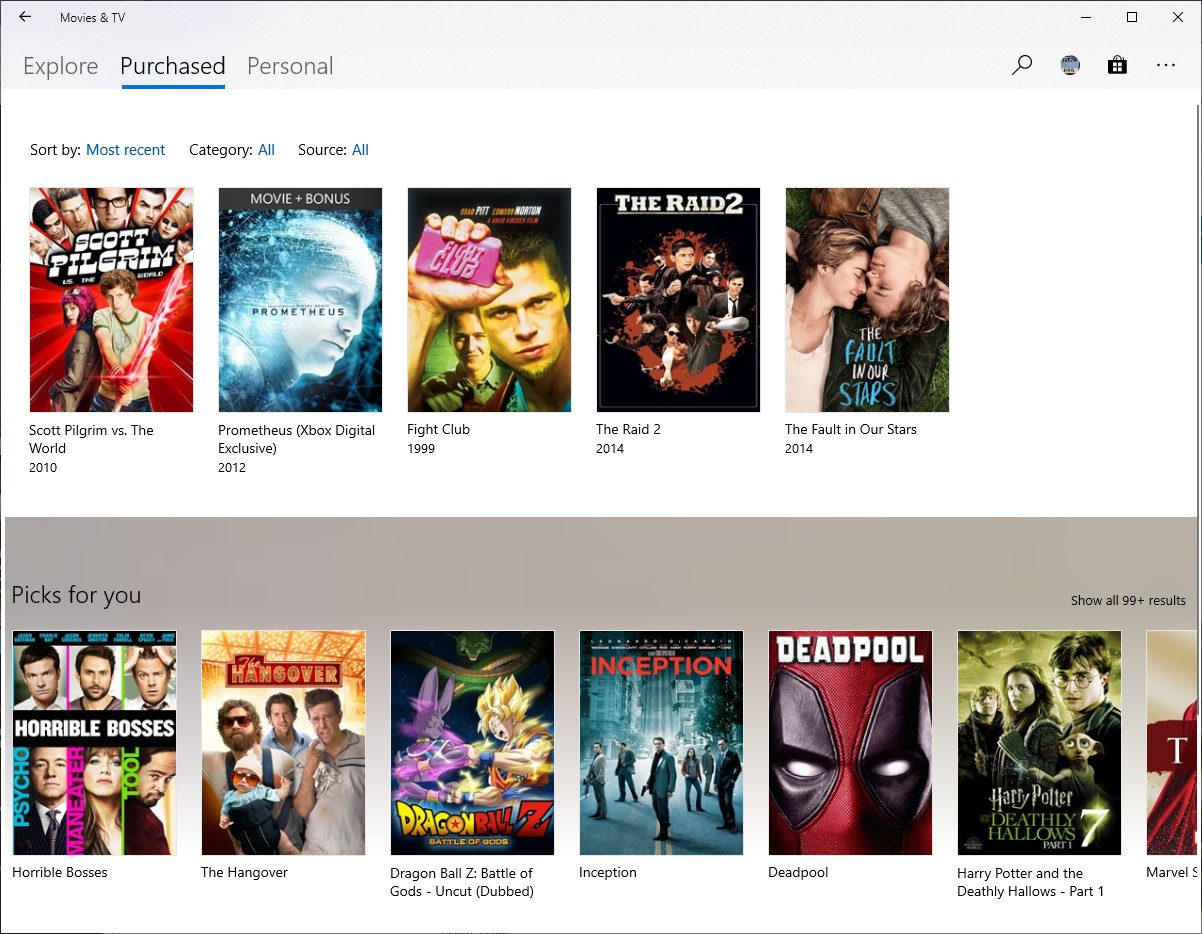
Task: Maximize the Movies & TV window
Action: point(1132,17)
